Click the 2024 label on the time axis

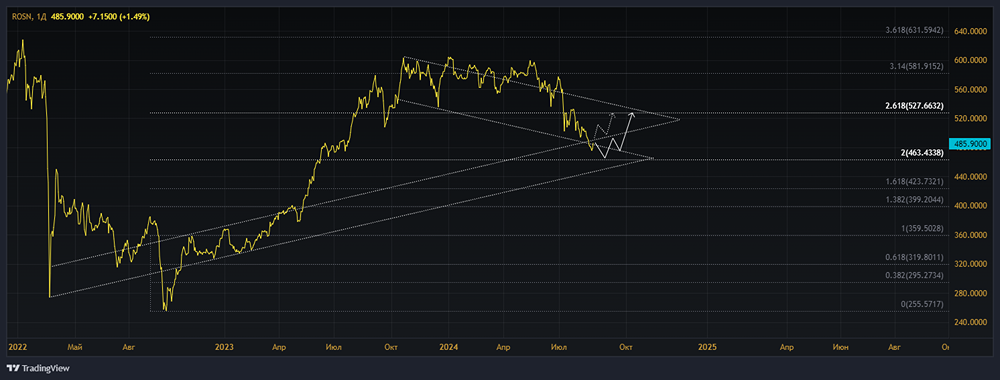[x=448, y=347]
